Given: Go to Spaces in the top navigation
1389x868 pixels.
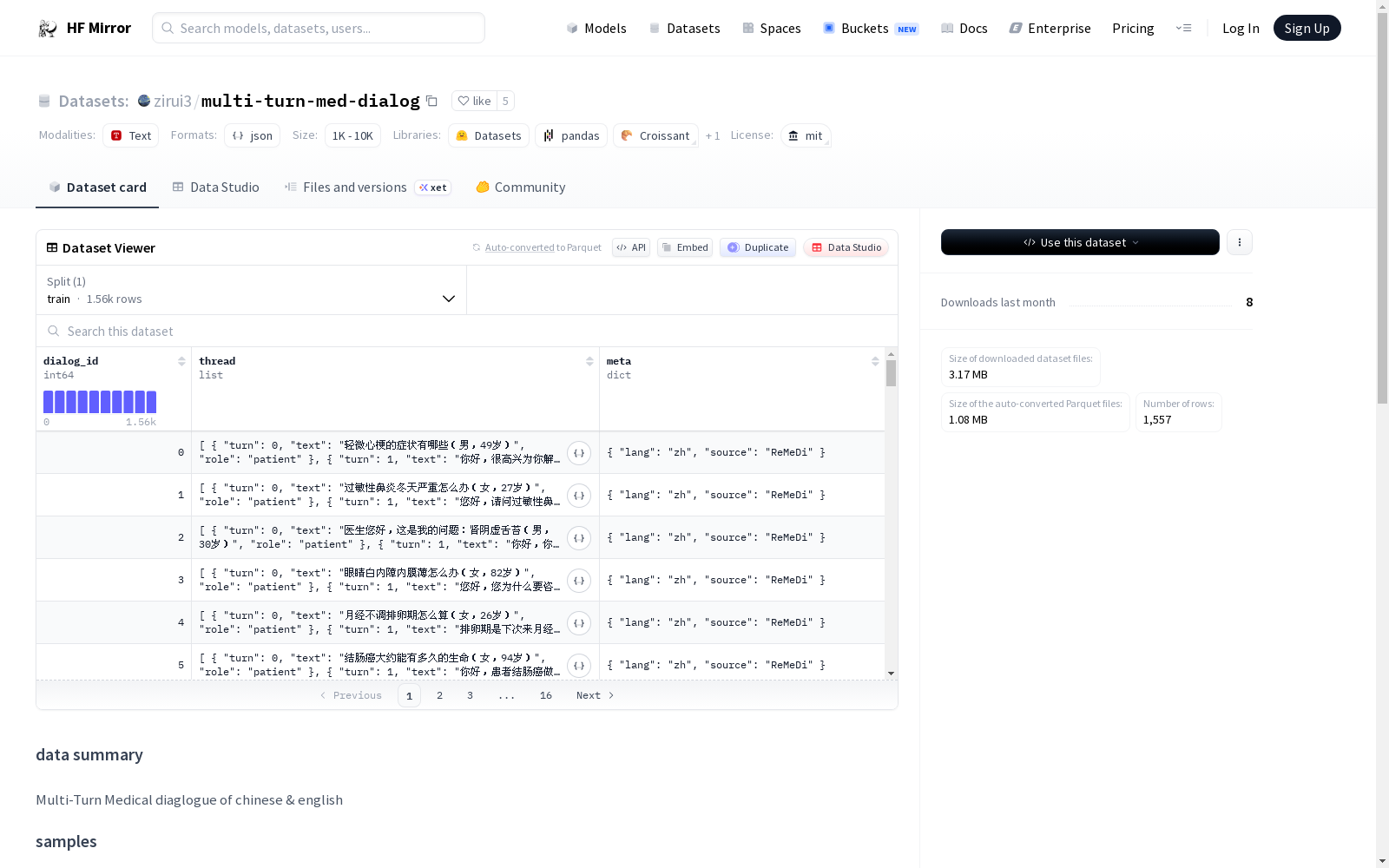Looking at the screenshot, I should [772, 29].
